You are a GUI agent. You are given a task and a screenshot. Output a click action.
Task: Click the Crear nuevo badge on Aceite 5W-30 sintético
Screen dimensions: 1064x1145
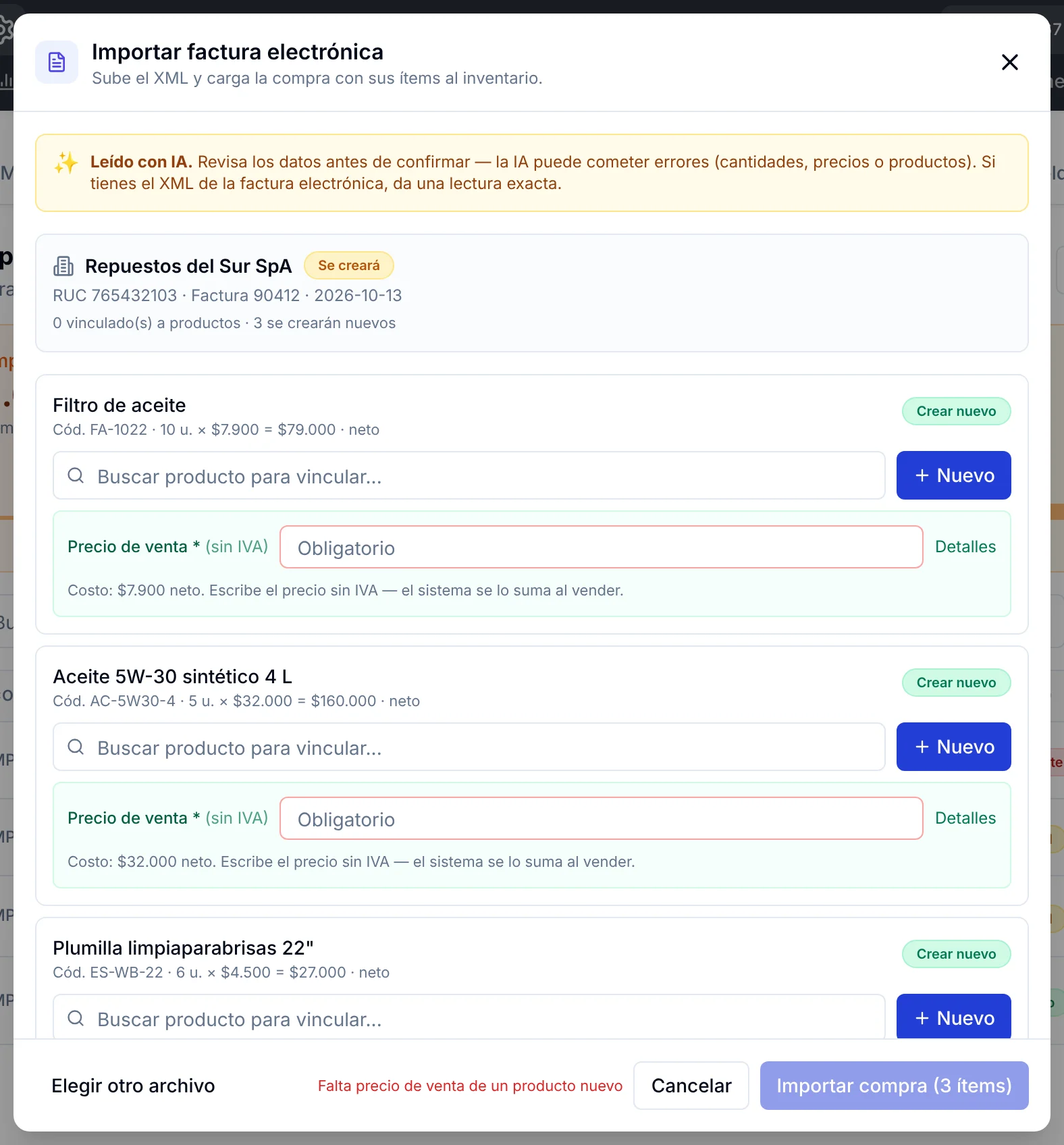[x=956, y=683]
